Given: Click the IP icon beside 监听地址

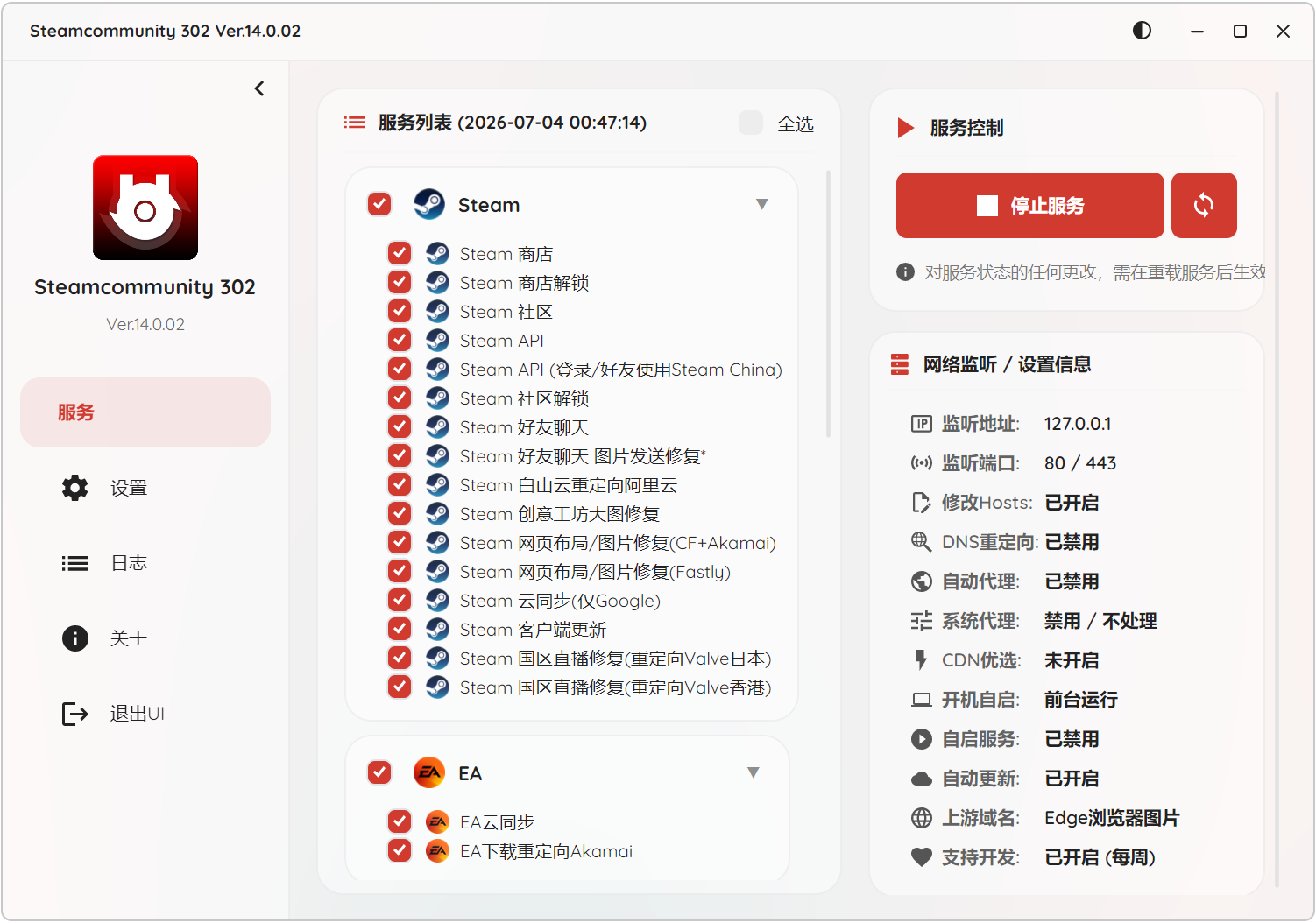Looking at the screenshot, I should click(x=922, y=424).
